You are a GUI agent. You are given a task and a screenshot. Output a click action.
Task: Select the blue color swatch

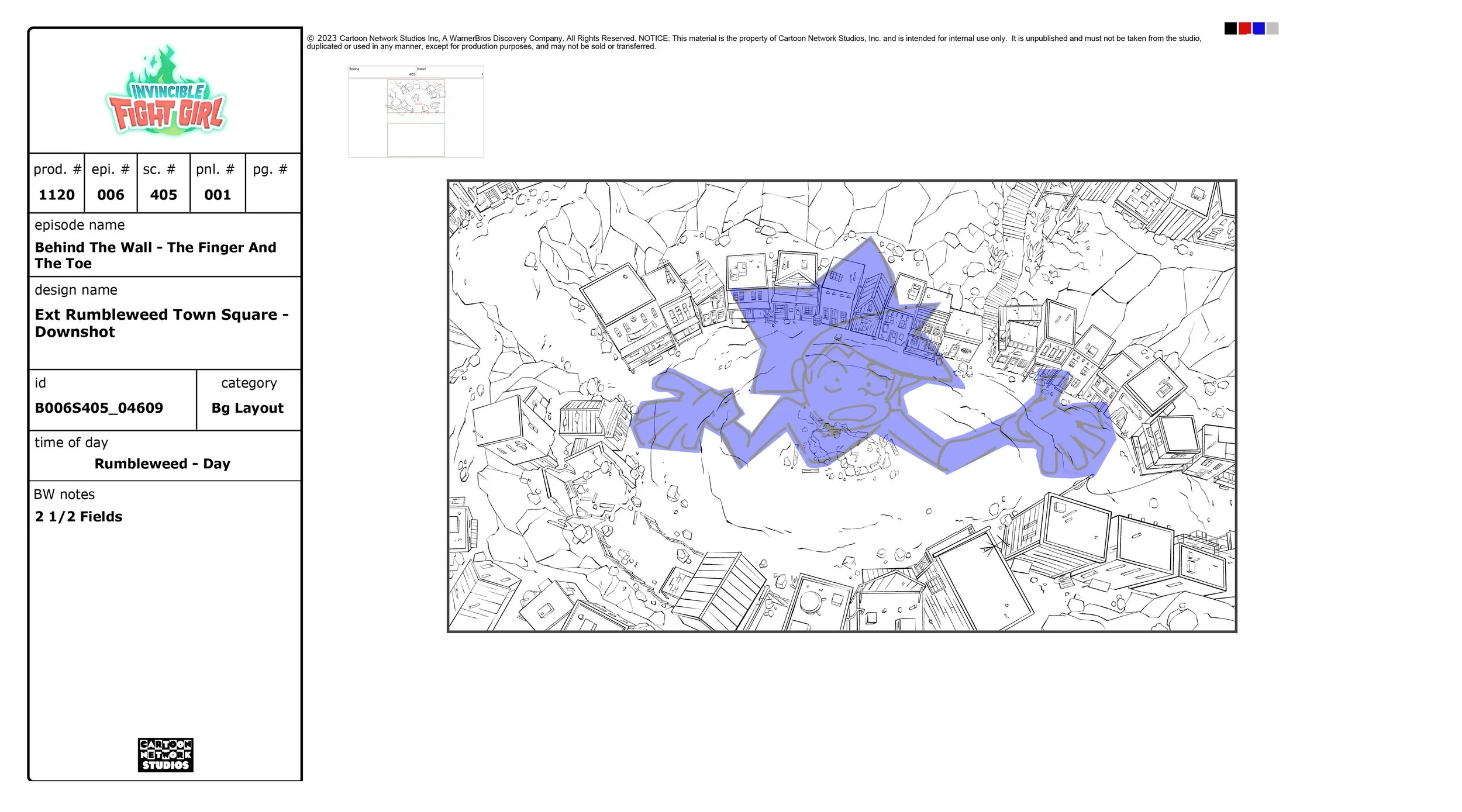1258,29
